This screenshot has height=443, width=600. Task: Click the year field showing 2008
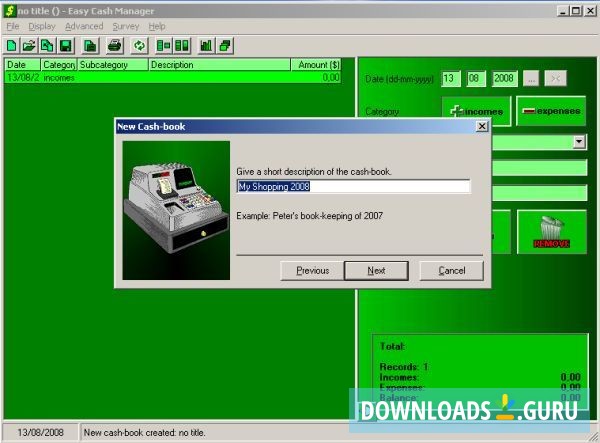504,79
